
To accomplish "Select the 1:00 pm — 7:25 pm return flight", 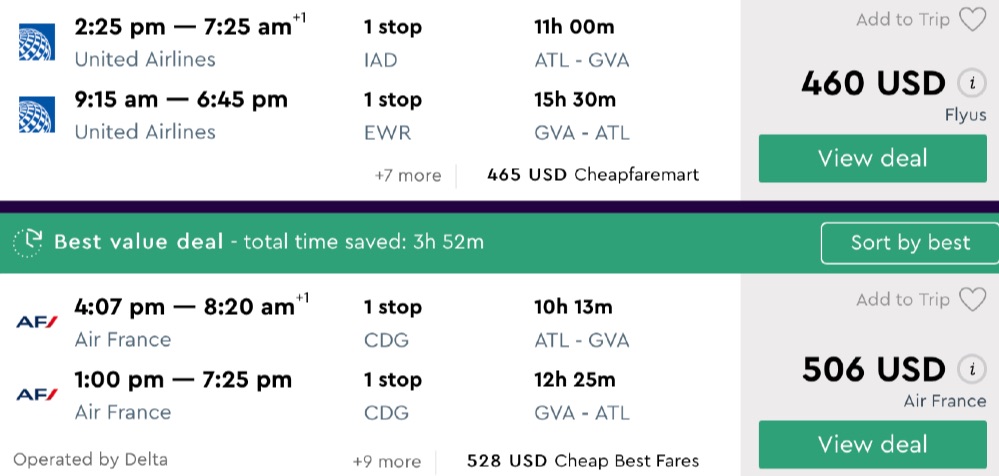I will coord(183,380).
